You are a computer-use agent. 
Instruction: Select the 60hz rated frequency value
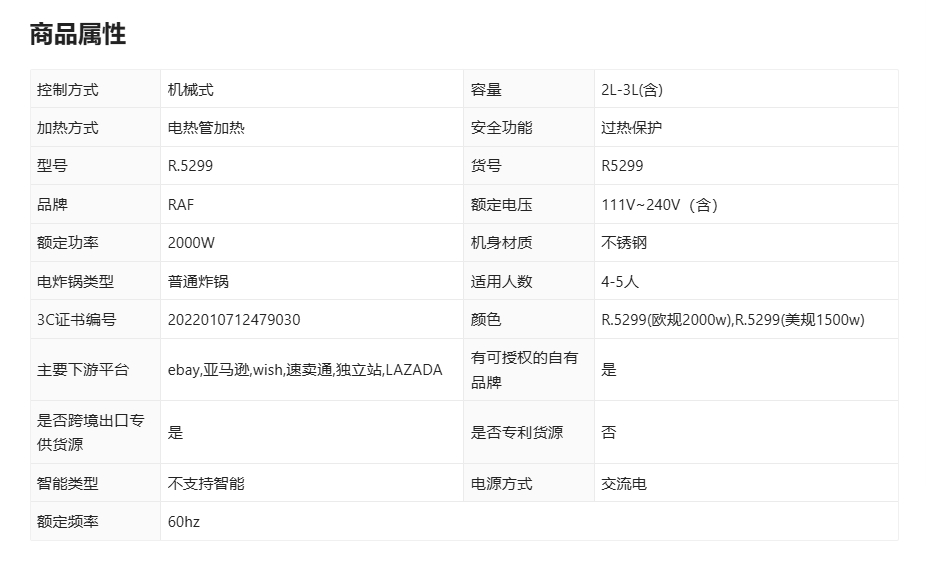click(184, 522)
